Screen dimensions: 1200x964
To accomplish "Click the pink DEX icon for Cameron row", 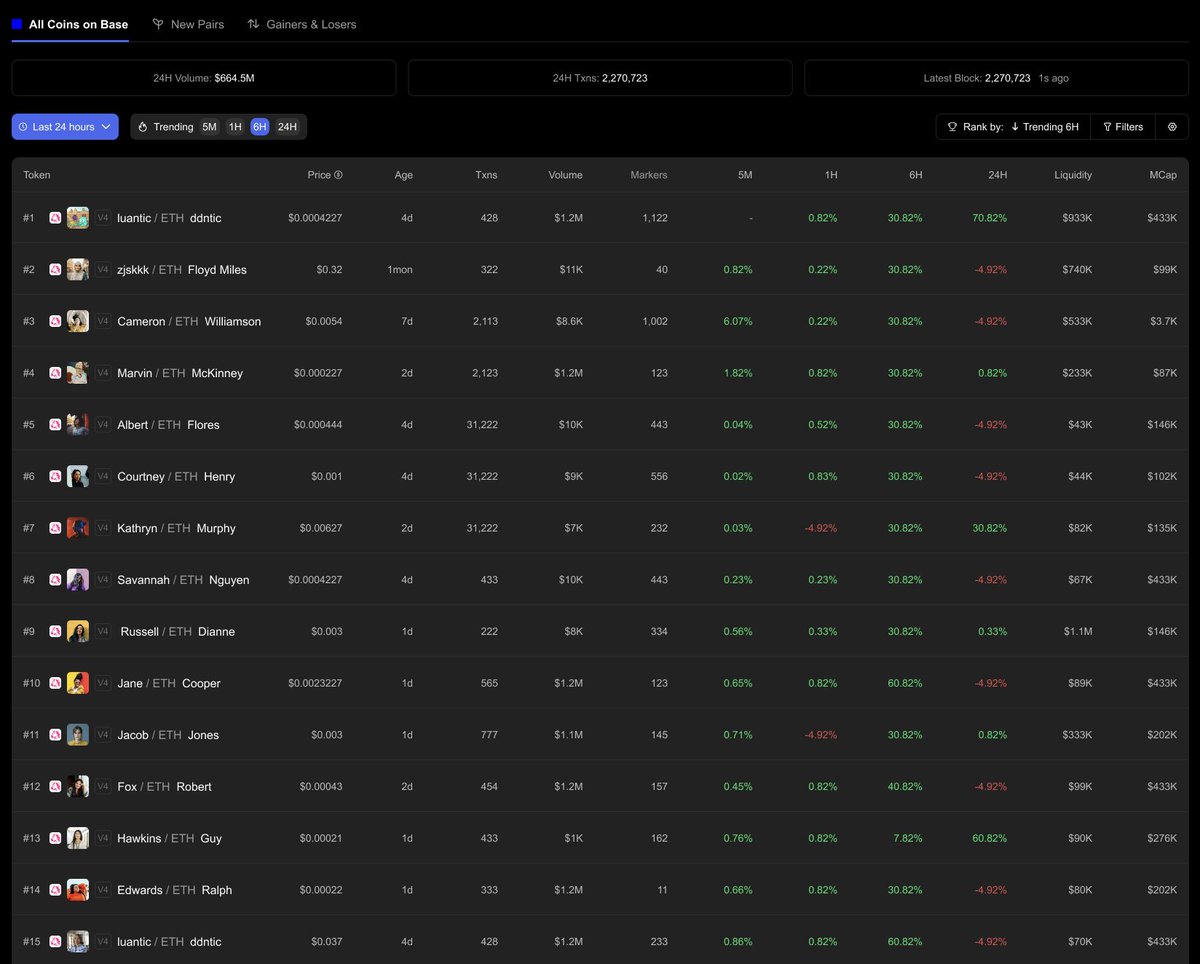I will [56, 321].
